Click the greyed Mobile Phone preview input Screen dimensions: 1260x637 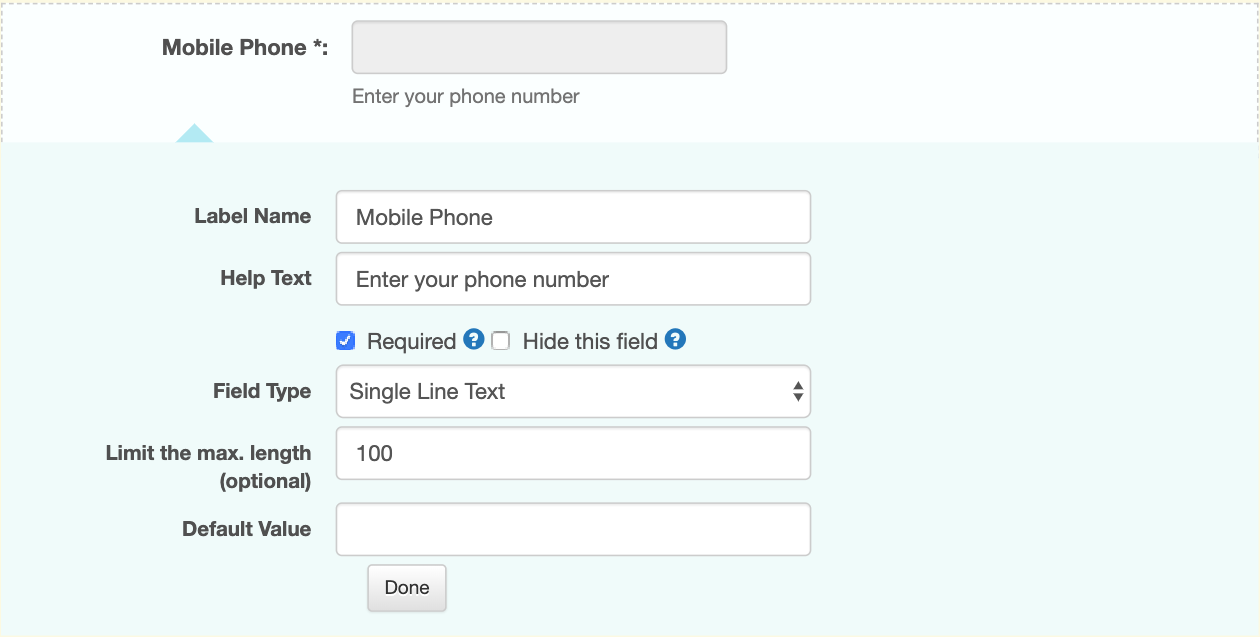point(539,47)
